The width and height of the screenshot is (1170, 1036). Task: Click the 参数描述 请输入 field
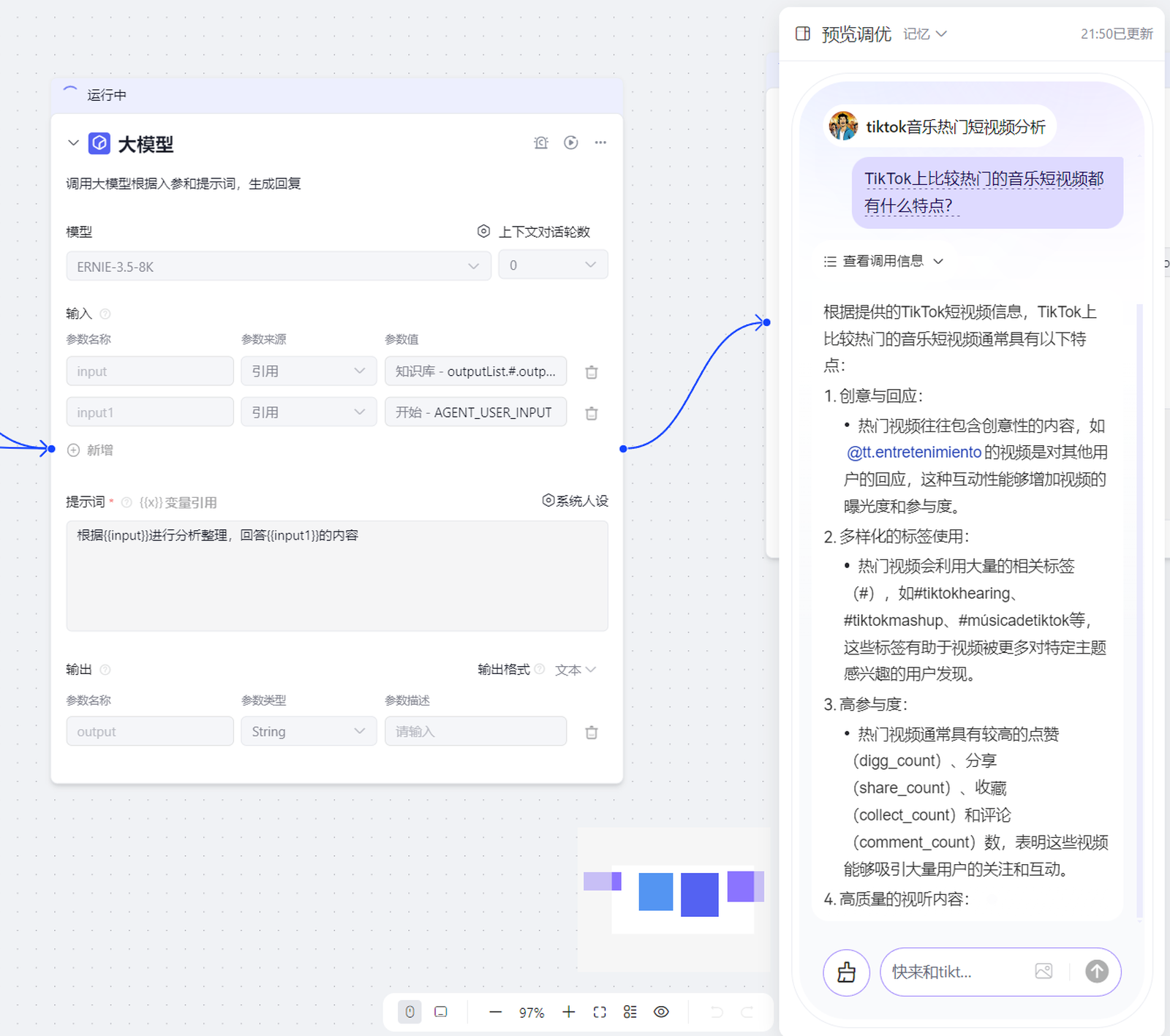pos(475,731)
